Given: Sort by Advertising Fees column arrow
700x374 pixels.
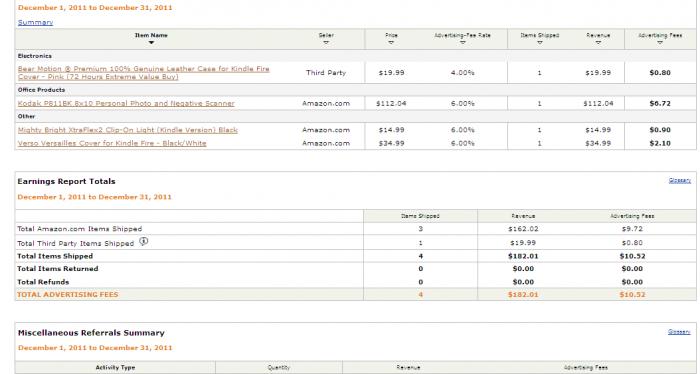Looking at the screenshot, I should pos(660,43).
